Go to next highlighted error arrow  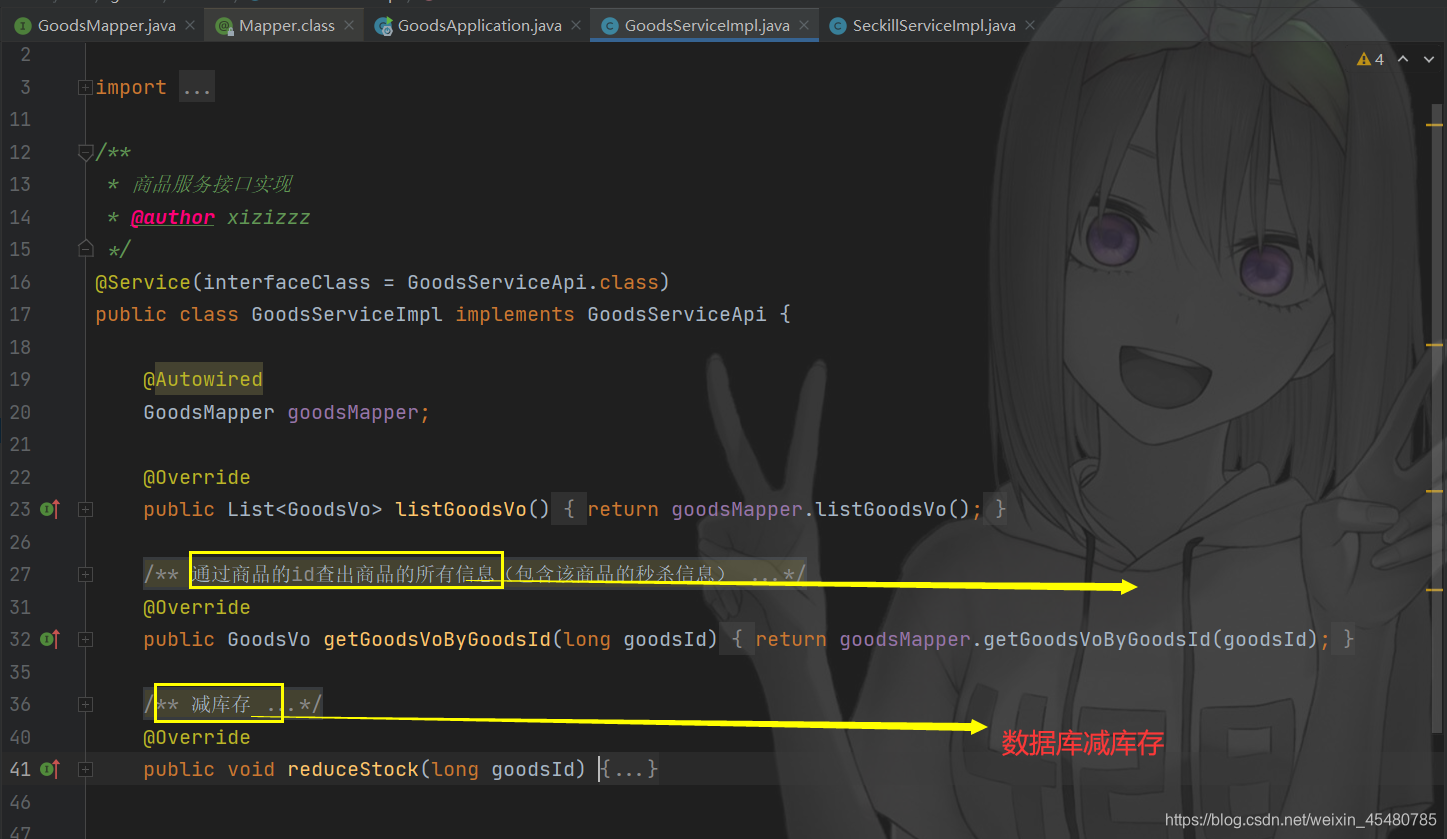click(x=1427, y=60)
